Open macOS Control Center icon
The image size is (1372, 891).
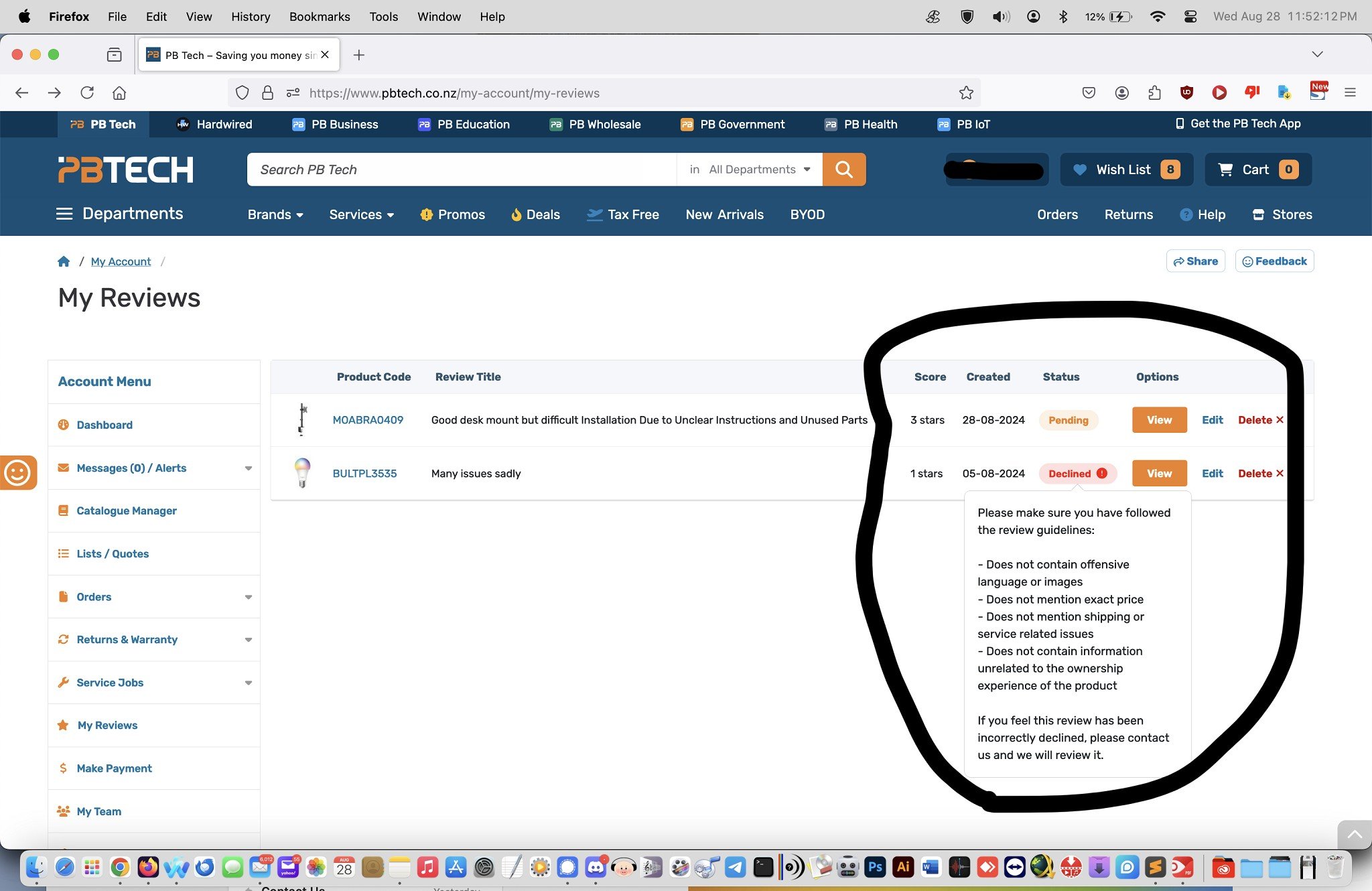click(1190, 17)
